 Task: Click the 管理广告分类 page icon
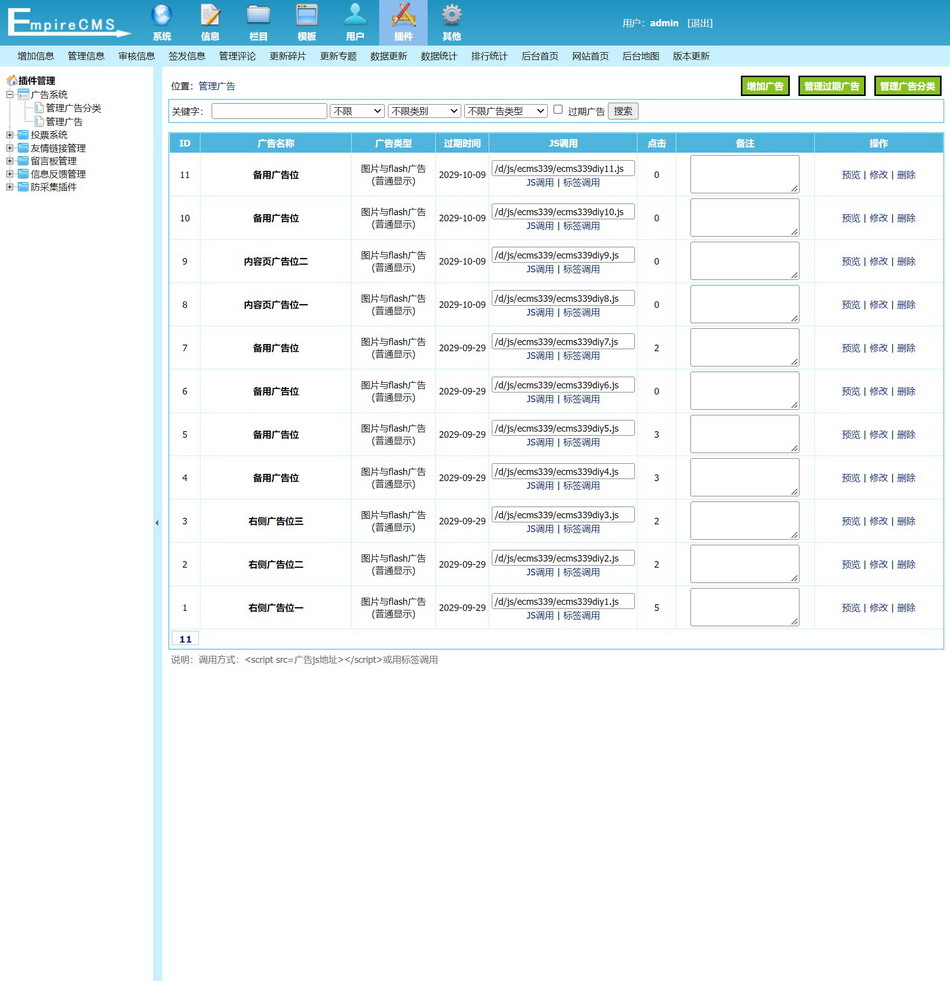tap(39, 108)
